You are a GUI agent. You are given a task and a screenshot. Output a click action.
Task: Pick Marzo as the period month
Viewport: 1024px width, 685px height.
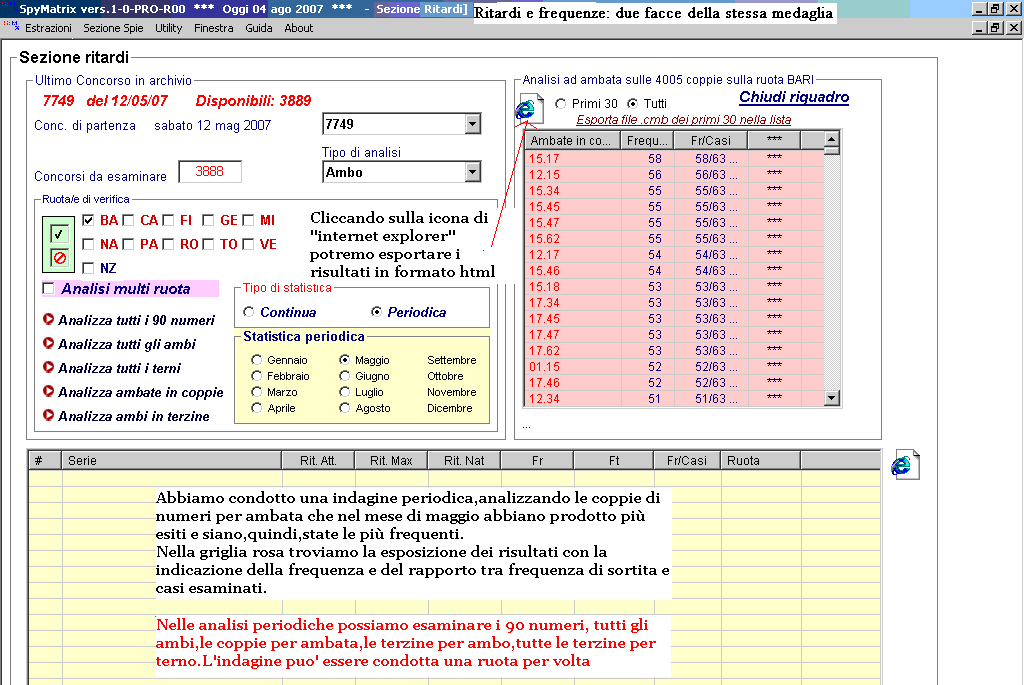[x=257, y=392]
